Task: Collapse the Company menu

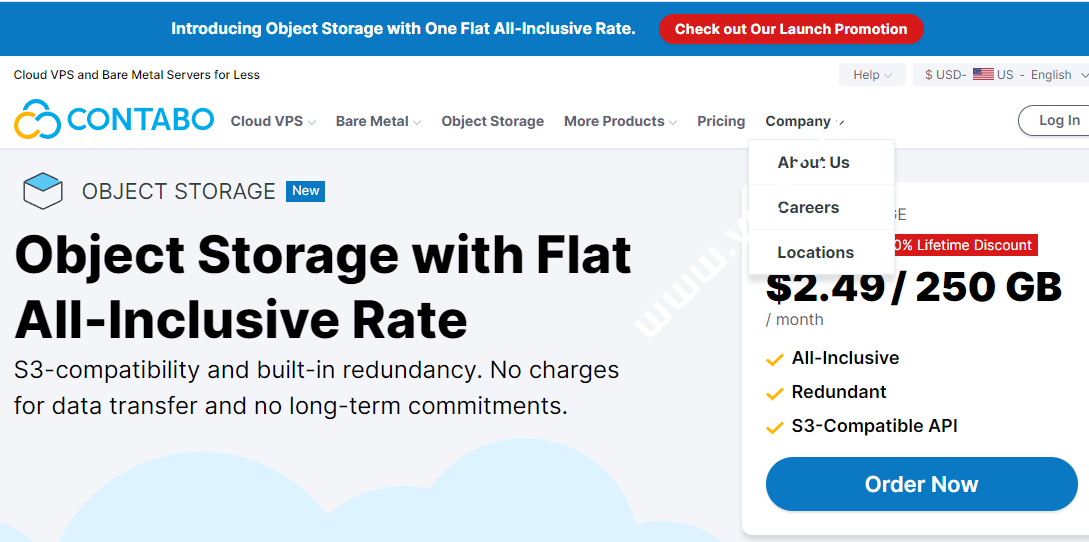Action: pos(804,121)
